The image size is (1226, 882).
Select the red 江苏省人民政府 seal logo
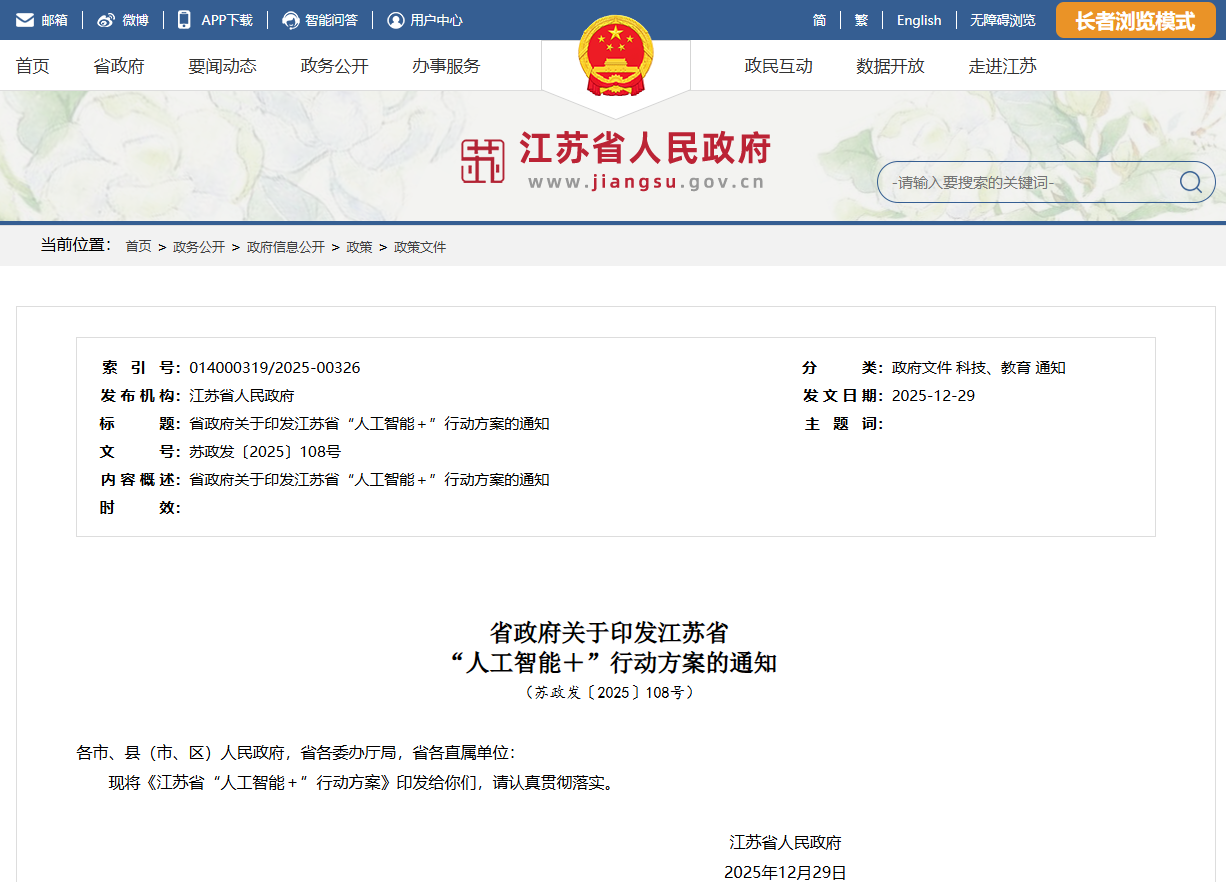point(485,158)
